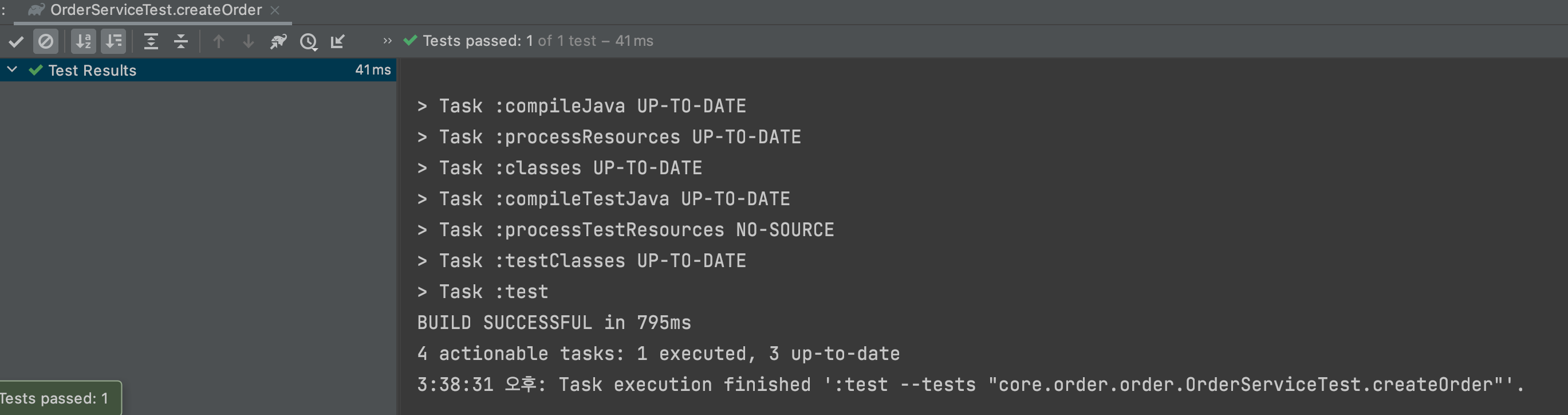1568x415 pixels.
Task: Click the Tests passed: 1 notification balloon
Action: point(55,398)
